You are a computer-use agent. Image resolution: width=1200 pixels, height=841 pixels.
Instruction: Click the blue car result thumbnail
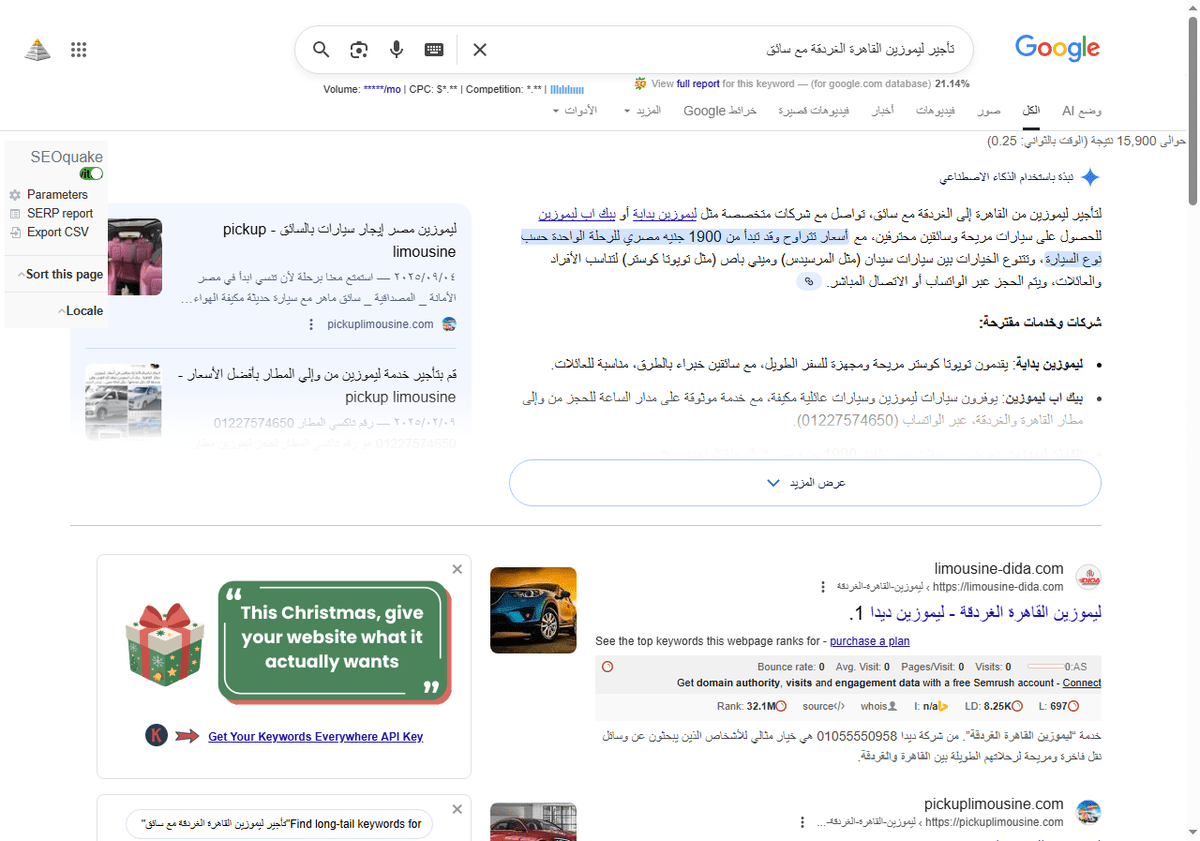533,610
